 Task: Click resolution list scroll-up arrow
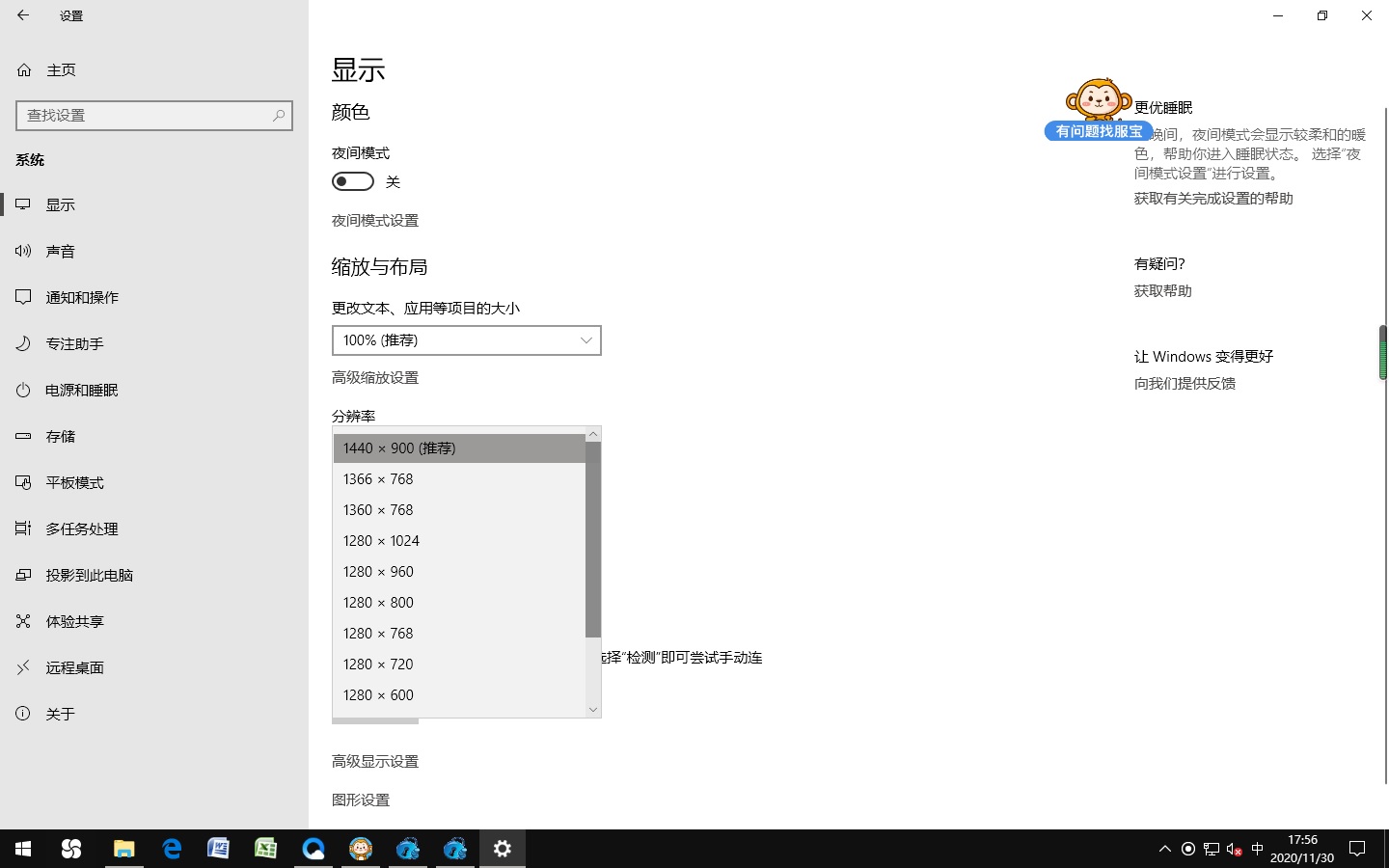pyautogui.click(x=593, y=435)
